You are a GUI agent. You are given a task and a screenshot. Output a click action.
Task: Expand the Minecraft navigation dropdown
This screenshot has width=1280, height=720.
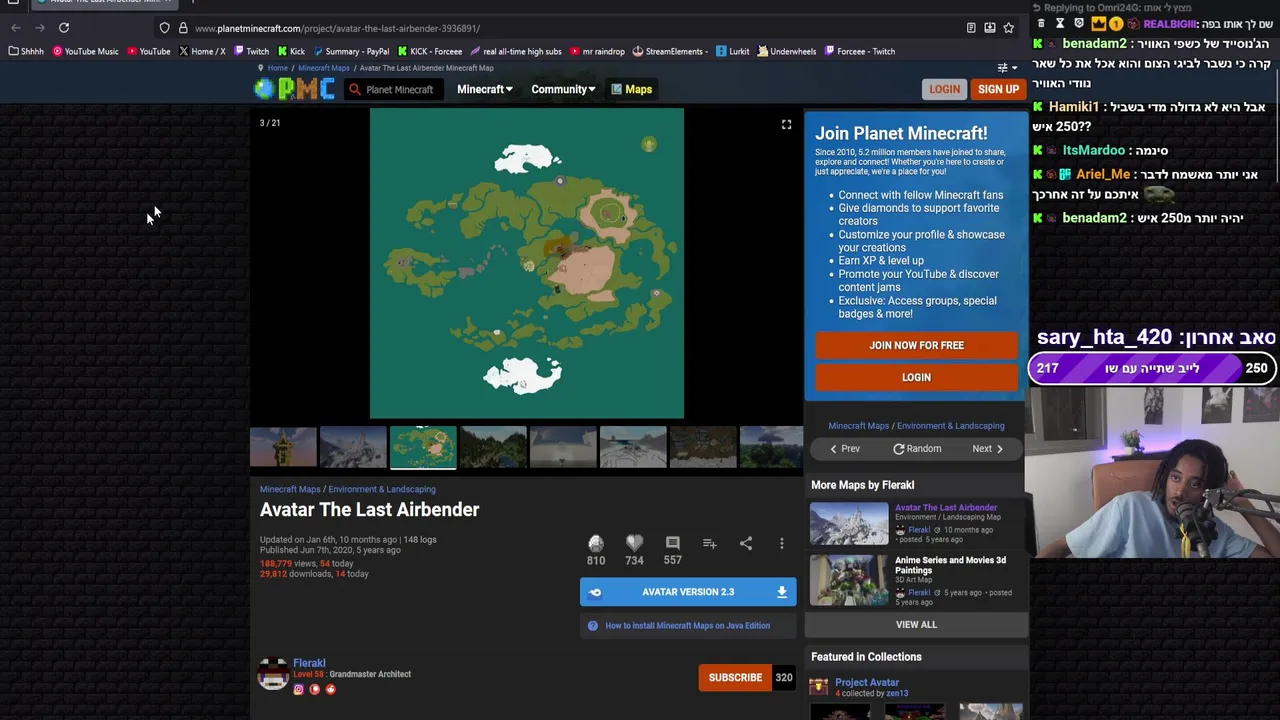click(x=484, y=89)
